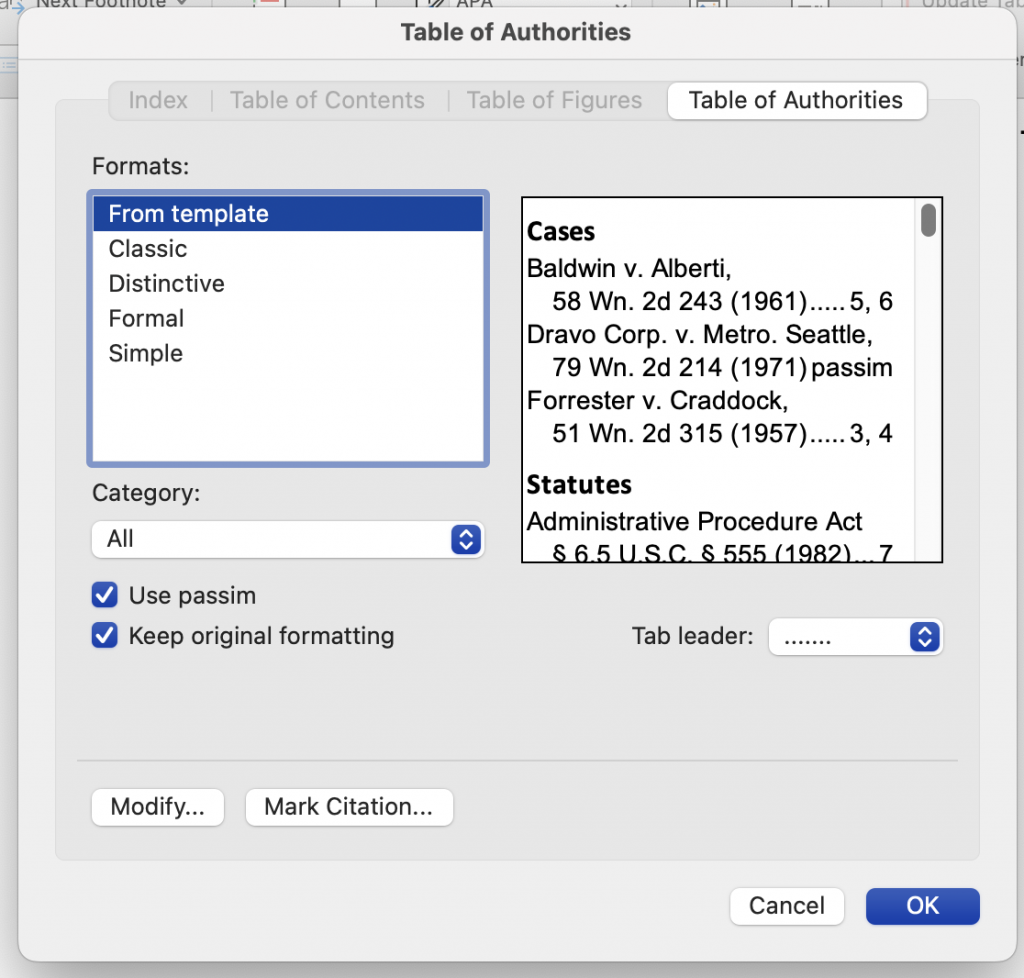Click Cancel to dismiss the dialog
Screen dimensions: 1024x978
pyautogui.click(x=786, y=906)
